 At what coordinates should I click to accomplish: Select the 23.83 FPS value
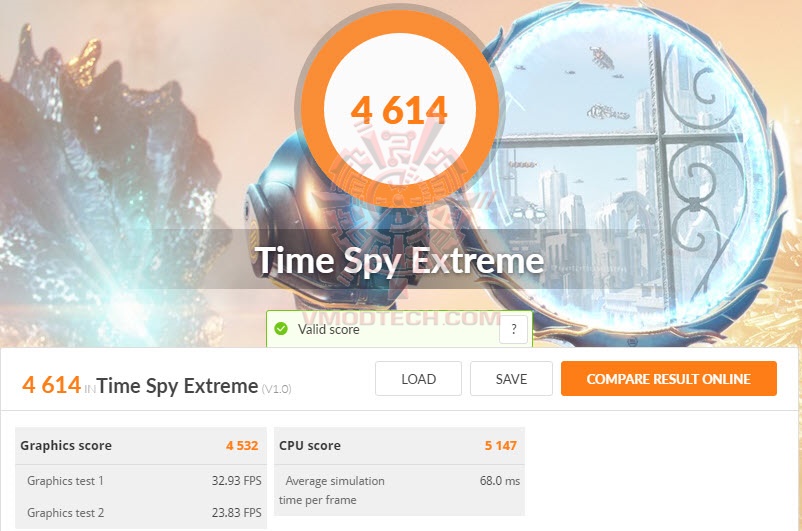click(x=236, y=513)
